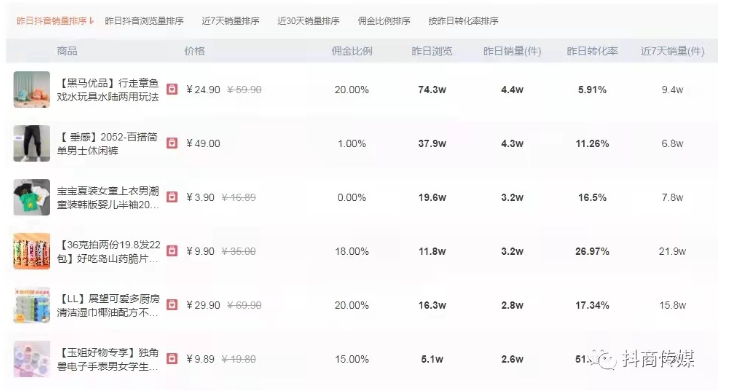
Task: Select the ¥29.90 price value
Action: pyautogui.click(x=203, y=305)
